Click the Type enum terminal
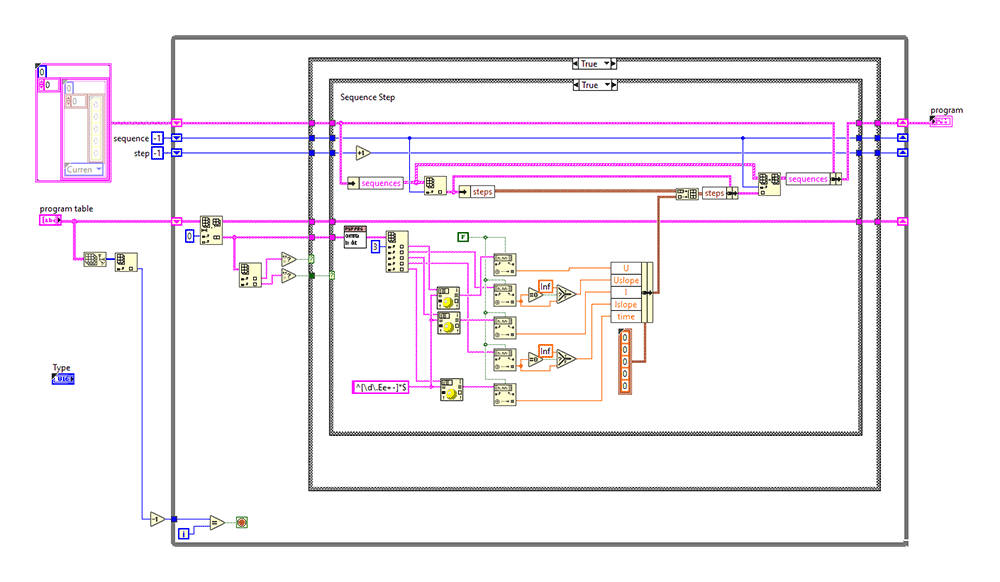 click(63, 380)
